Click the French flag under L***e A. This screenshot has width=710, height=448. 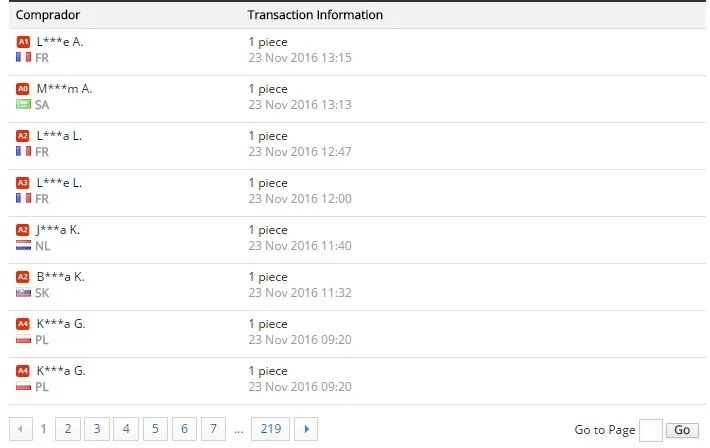pyautogui.click(x=24, y=58)
